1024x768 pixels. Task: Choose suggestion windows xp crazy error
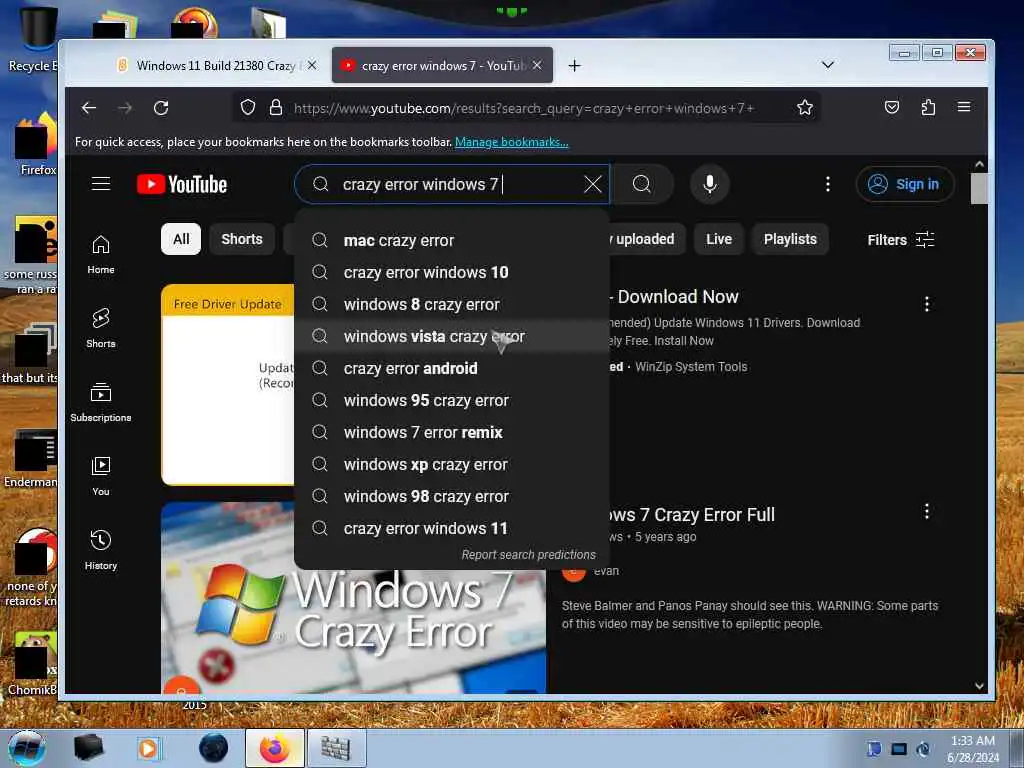452,464
